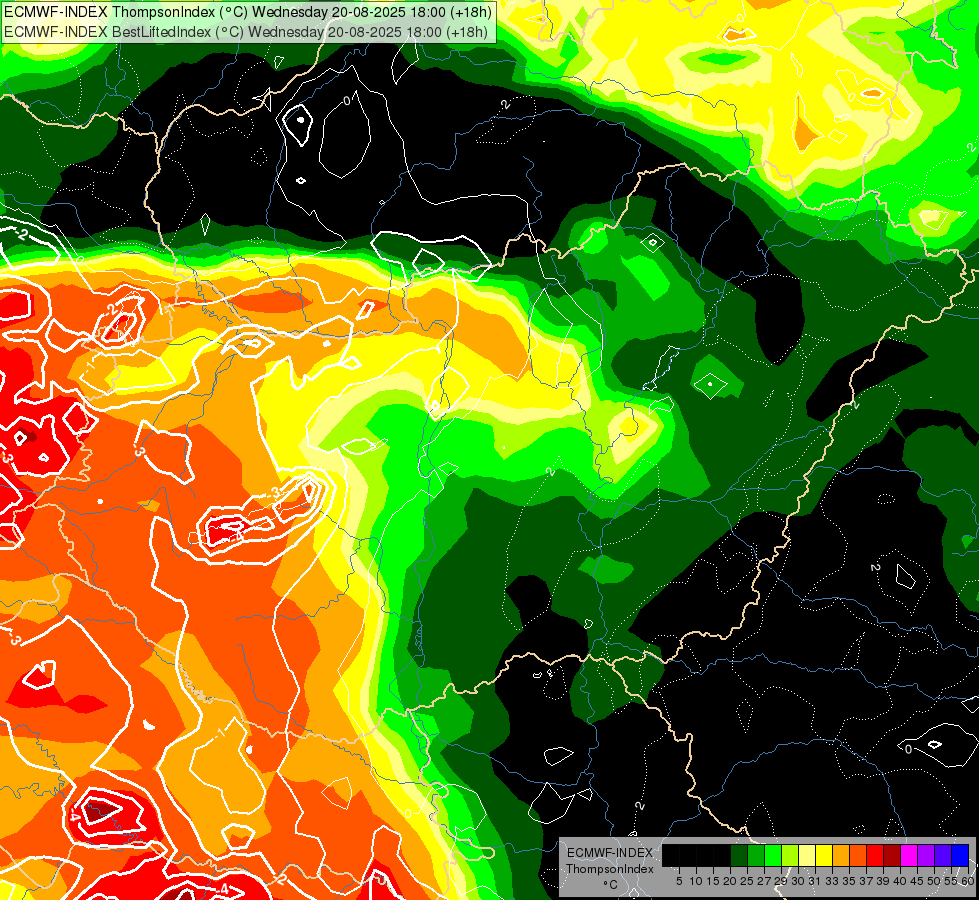Click the legend scale value 50
The width and height of the screenshot is (979, 900).
[x=933, y=881]
